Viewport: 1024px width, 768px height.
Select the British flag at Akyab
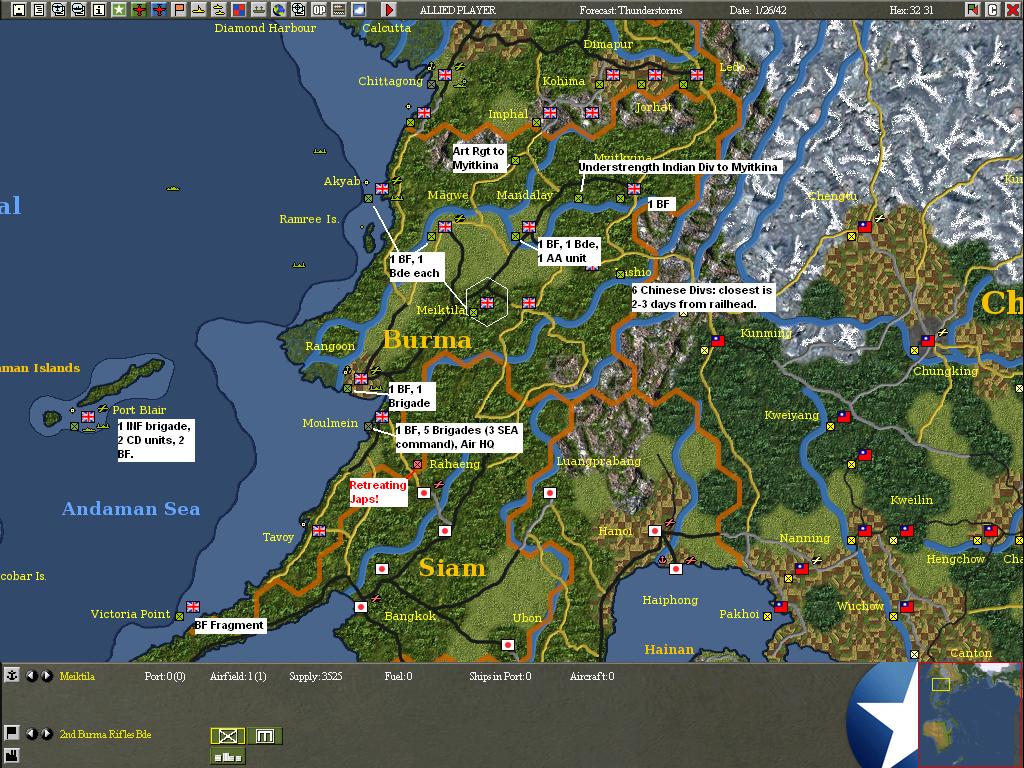(x=382, y=189)
